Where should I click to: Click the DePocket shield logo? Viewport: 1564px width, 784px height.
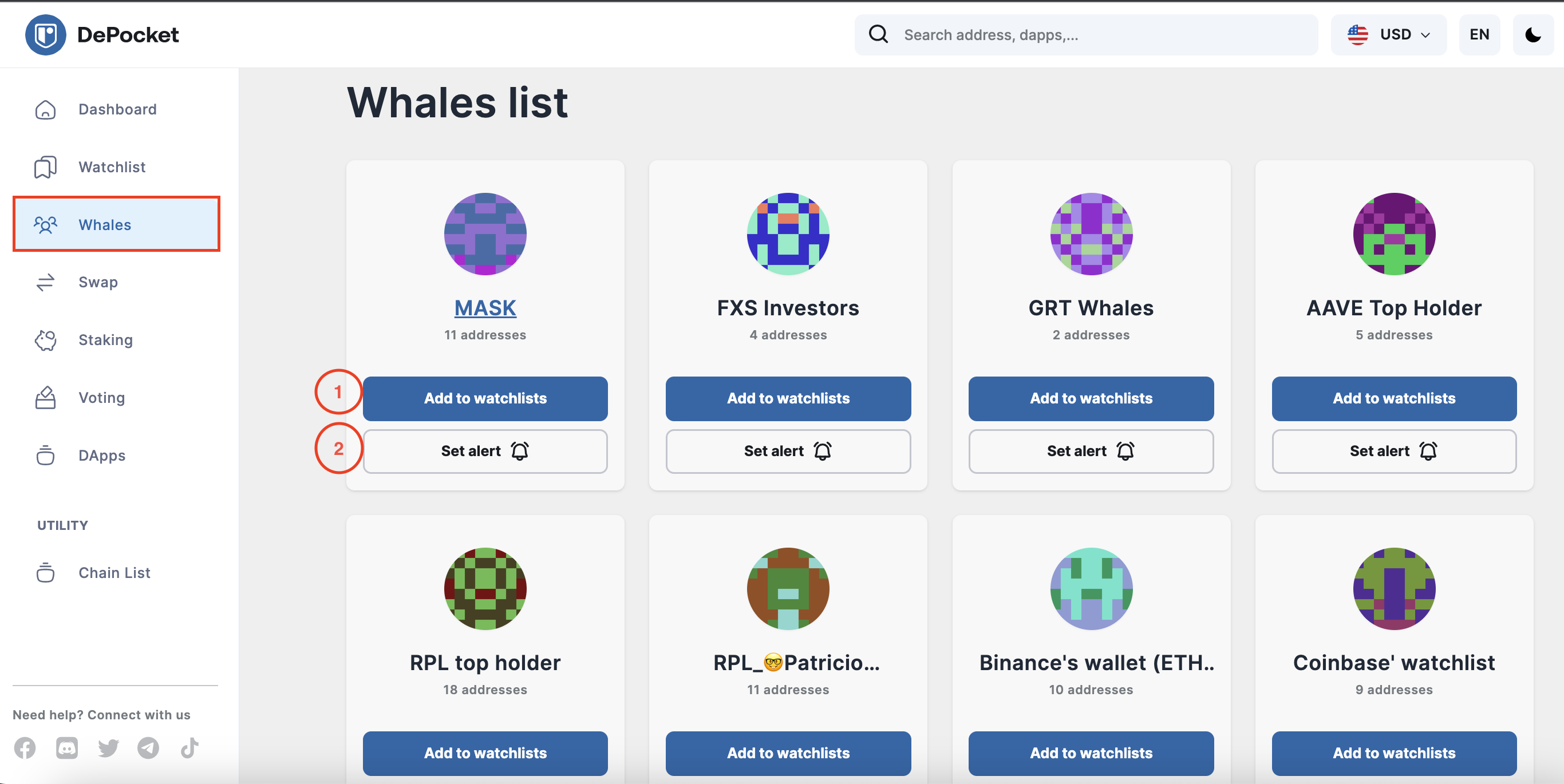point(46,34)
